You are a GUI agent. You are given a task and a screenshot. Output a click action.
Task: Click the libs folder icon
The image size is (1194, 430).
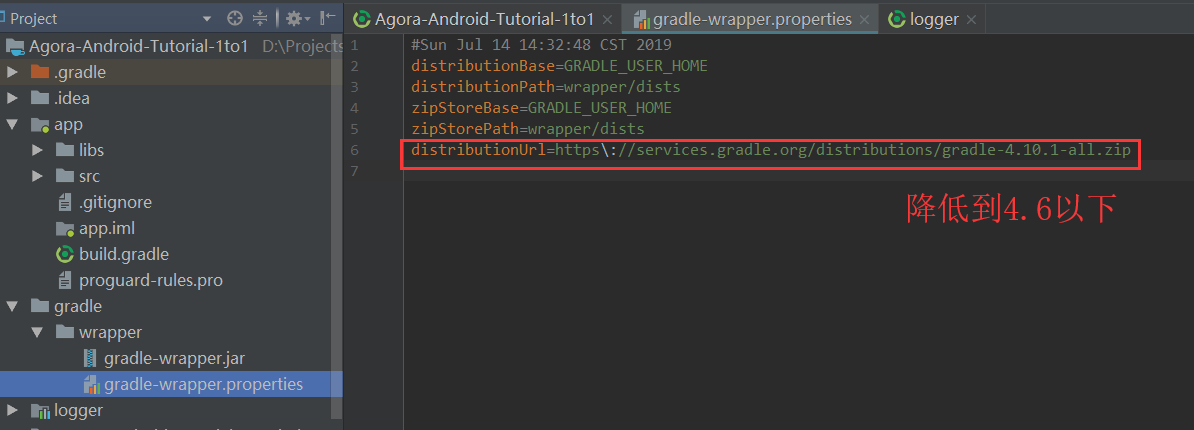[x=65, y=150]
